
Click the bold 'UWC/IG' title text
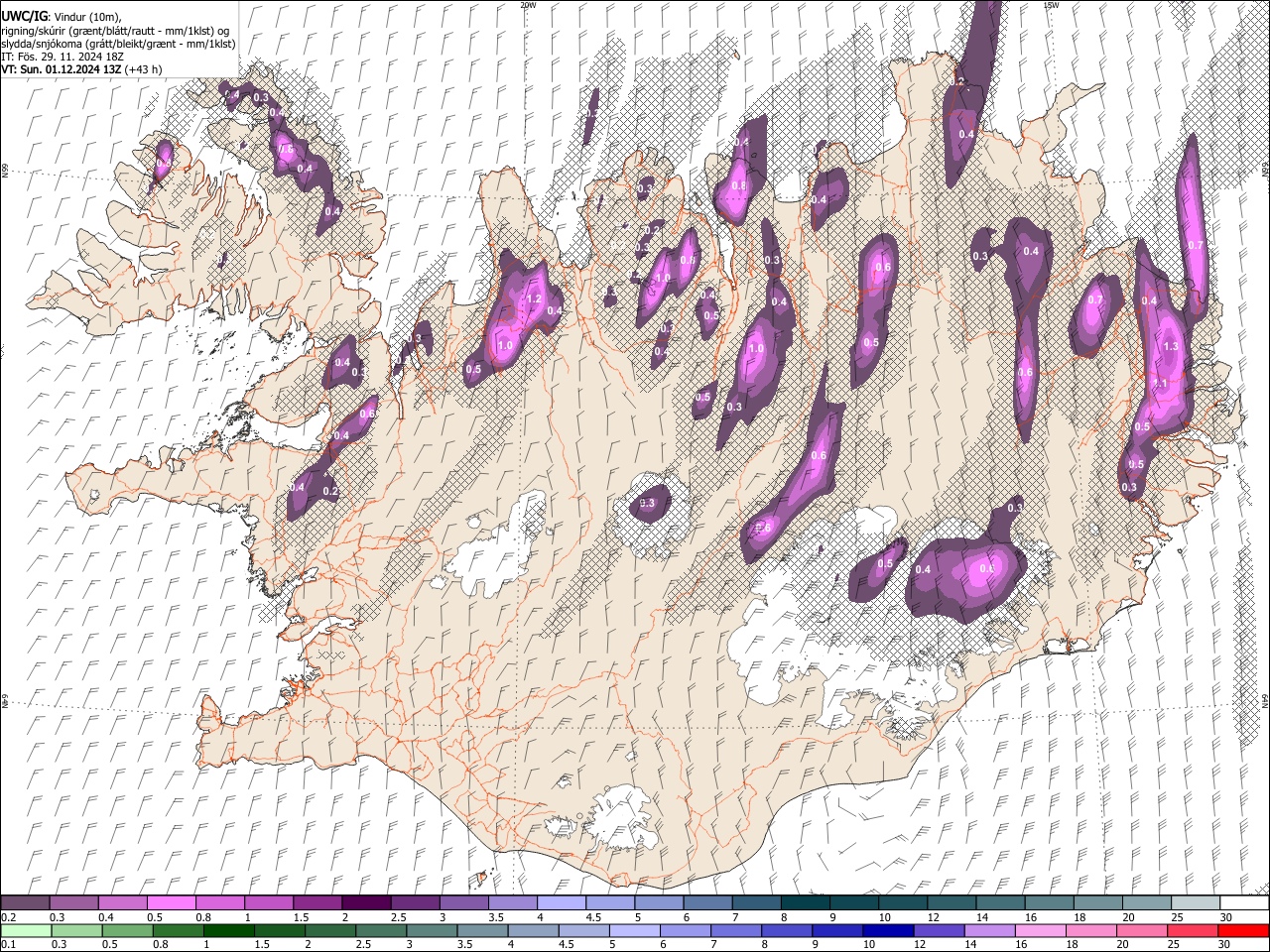[24, 17]
